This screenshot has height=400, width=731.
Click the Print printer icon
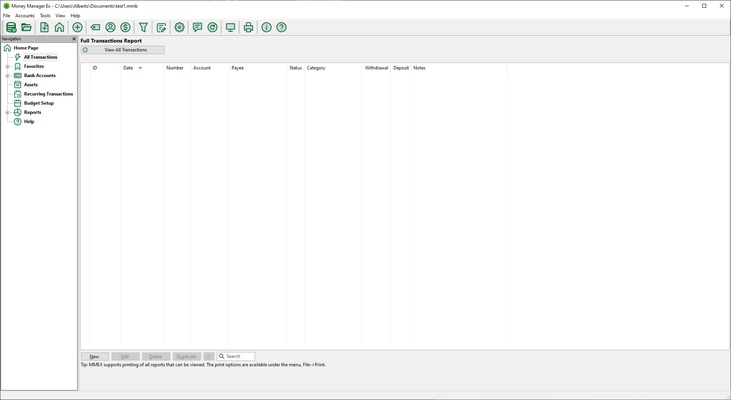248,28
